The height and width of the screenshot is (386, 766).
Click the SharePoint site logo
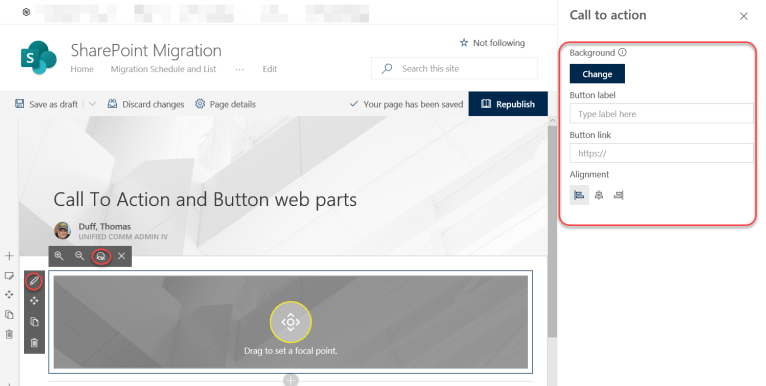39,58
